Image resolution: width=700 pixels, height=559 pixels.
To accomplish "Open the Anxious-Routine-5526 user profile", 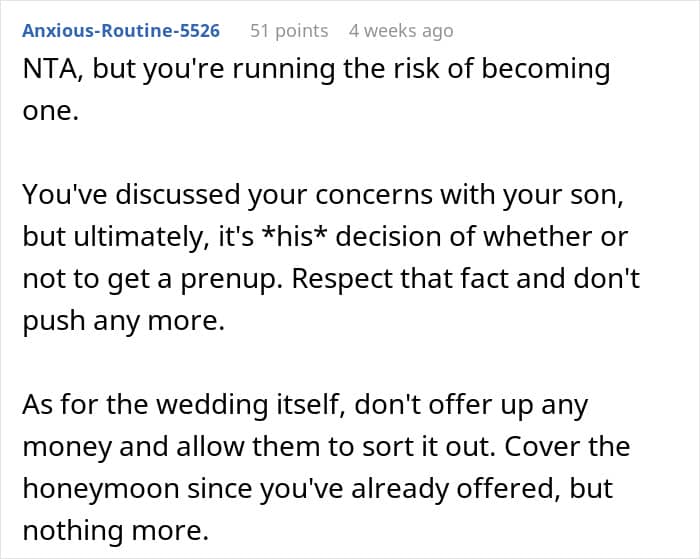I will [x=121, y=31].
